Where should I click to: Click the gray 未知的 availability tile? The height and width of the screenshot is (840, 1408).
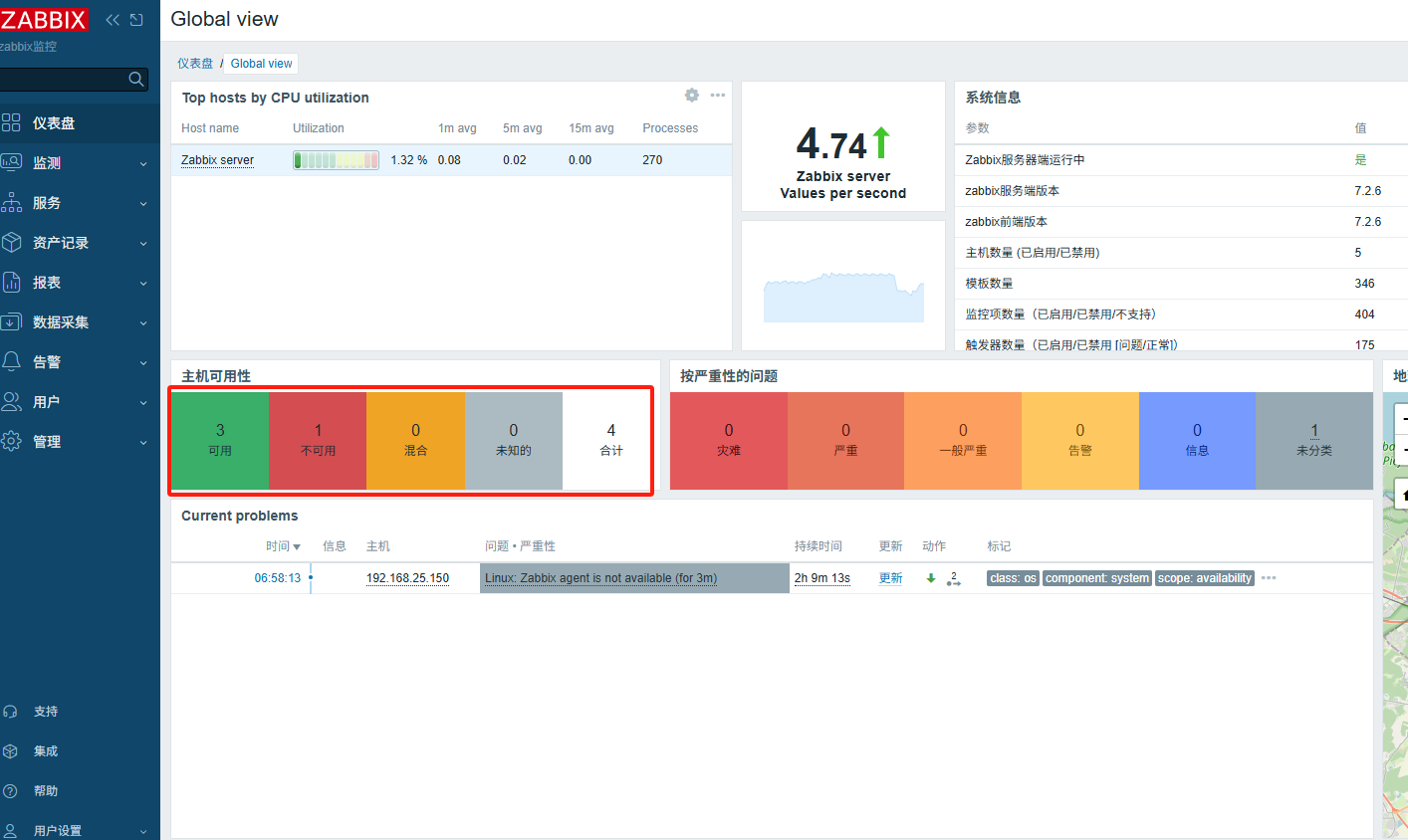coord(514,439)
